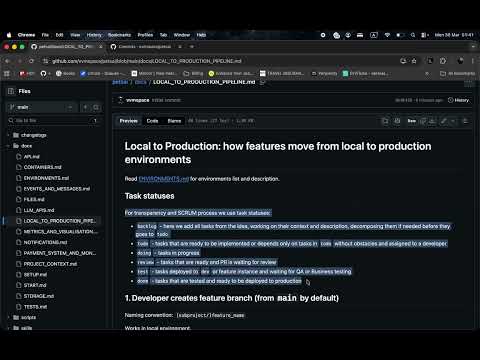
Task: Open EVENTS_AND_MESSAGES.md file
Action: coord(57,189)
